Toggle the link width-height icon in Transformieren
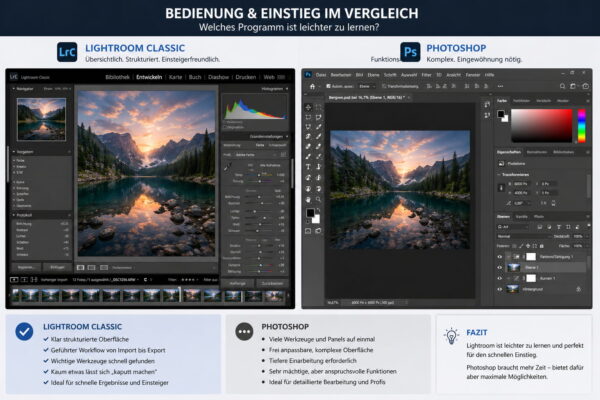 (x=501, y=188)
